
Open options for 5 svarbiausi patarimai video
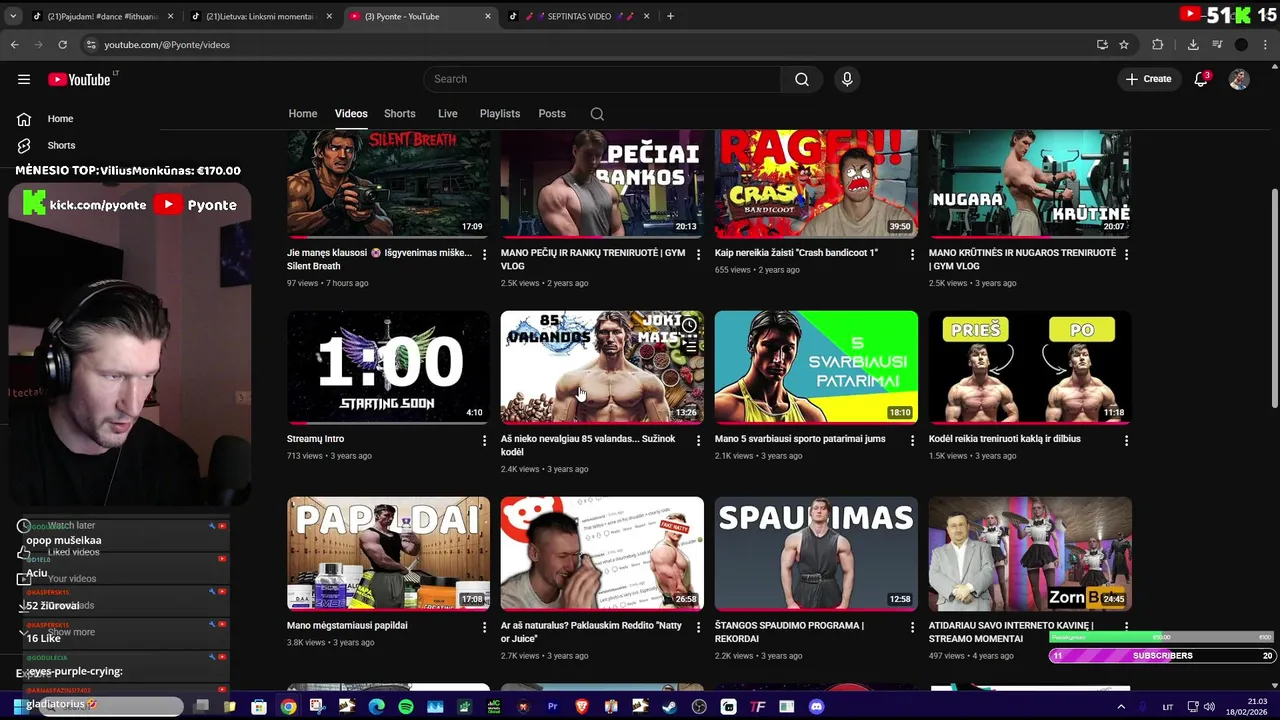coord(912,441)
